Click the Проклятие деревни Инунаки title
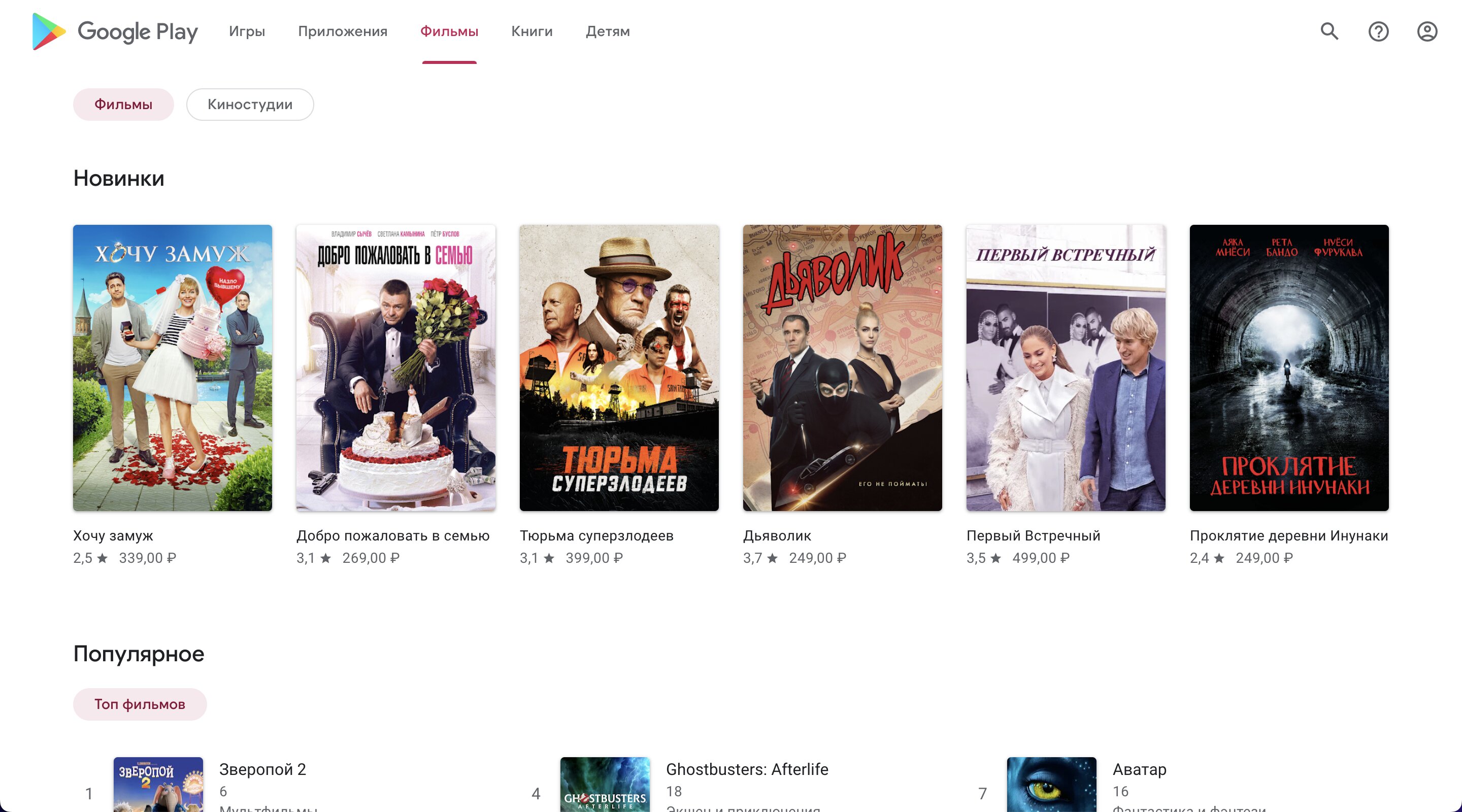The image size is (1462, 812). tap(1289, 535)
